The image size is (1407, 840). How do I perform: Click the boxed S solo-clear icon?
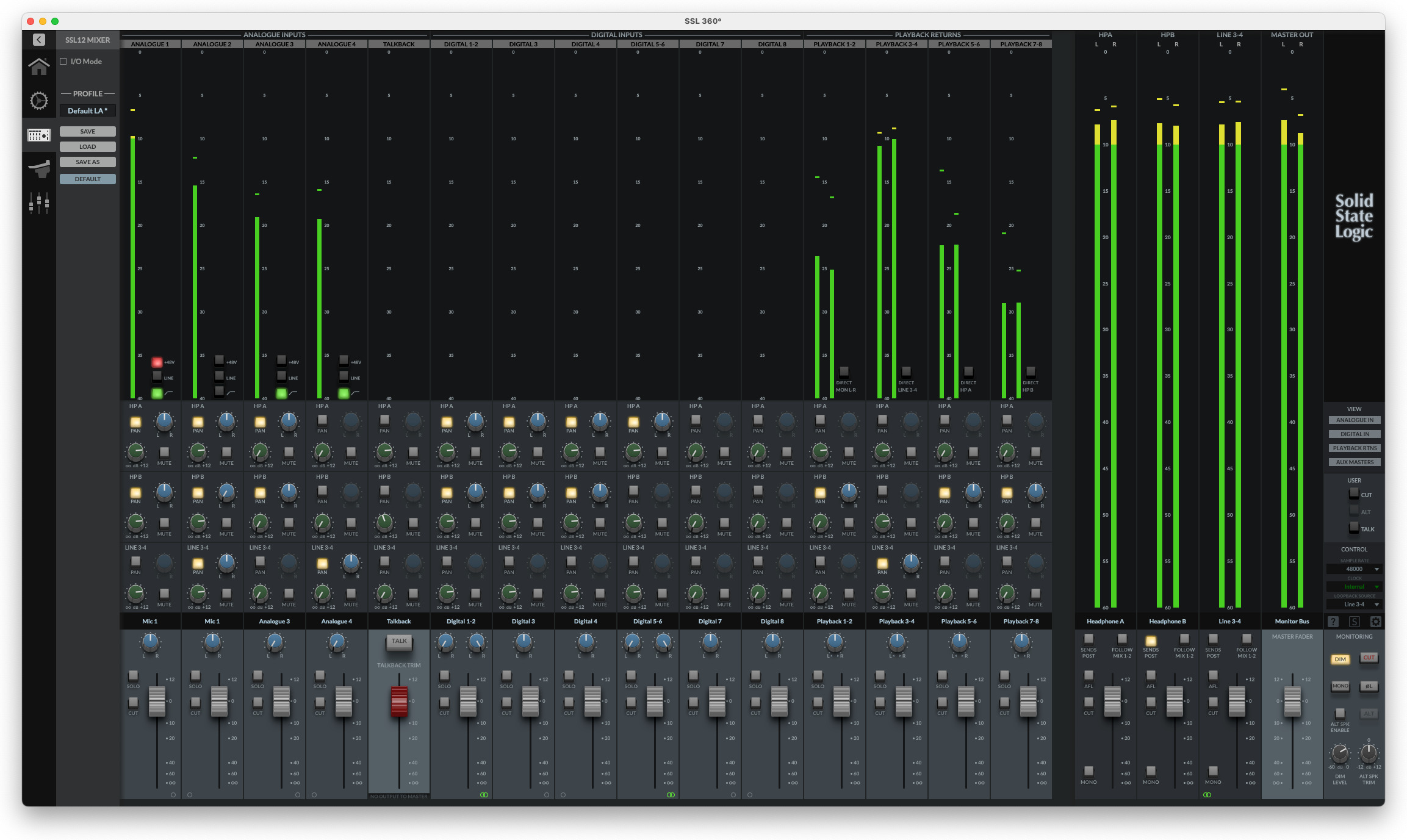(x=1354, y=622)
